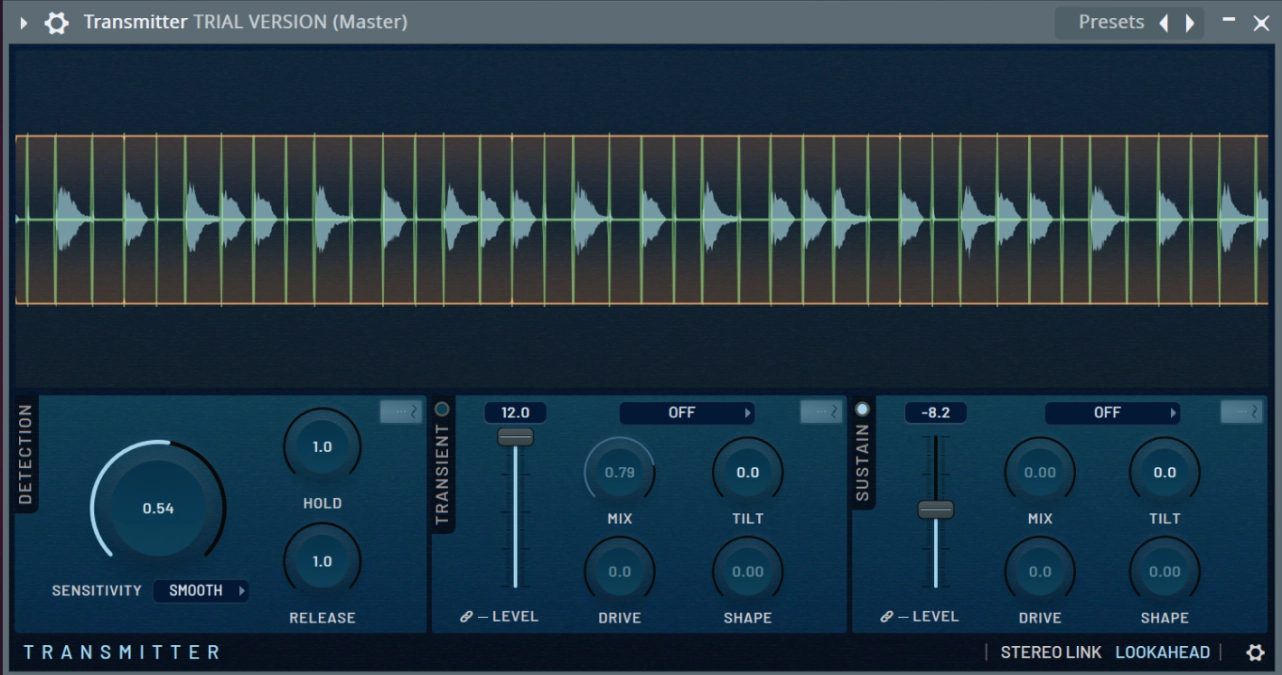This screenshot has width=1282, height=675.
Task: Toggle the LOOKAHEAD option
Action: (x=1162, y=652)
